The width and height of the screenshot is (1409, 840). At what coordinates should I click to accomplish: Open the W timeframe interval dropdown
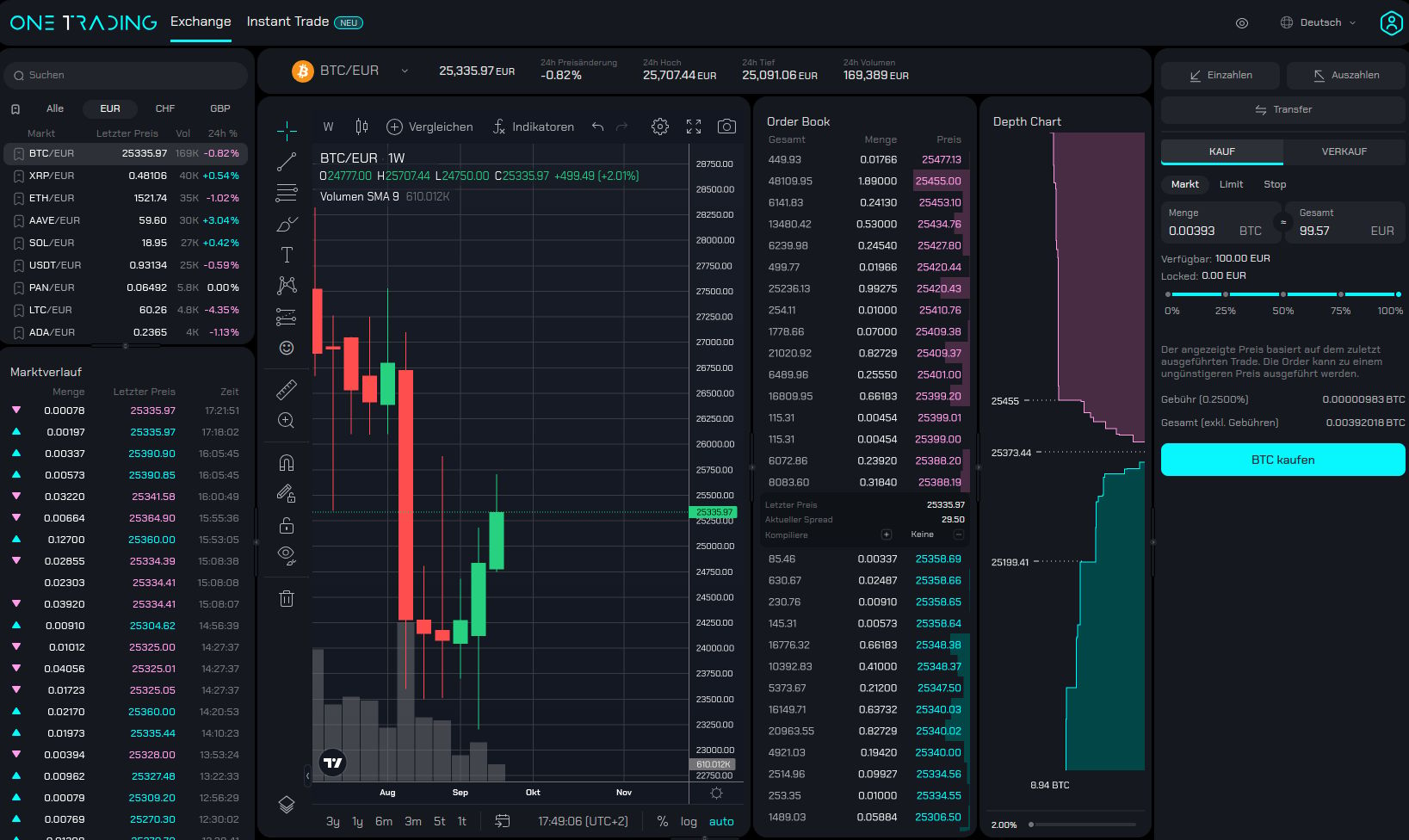pyautogui.click(x=328, y=127)
